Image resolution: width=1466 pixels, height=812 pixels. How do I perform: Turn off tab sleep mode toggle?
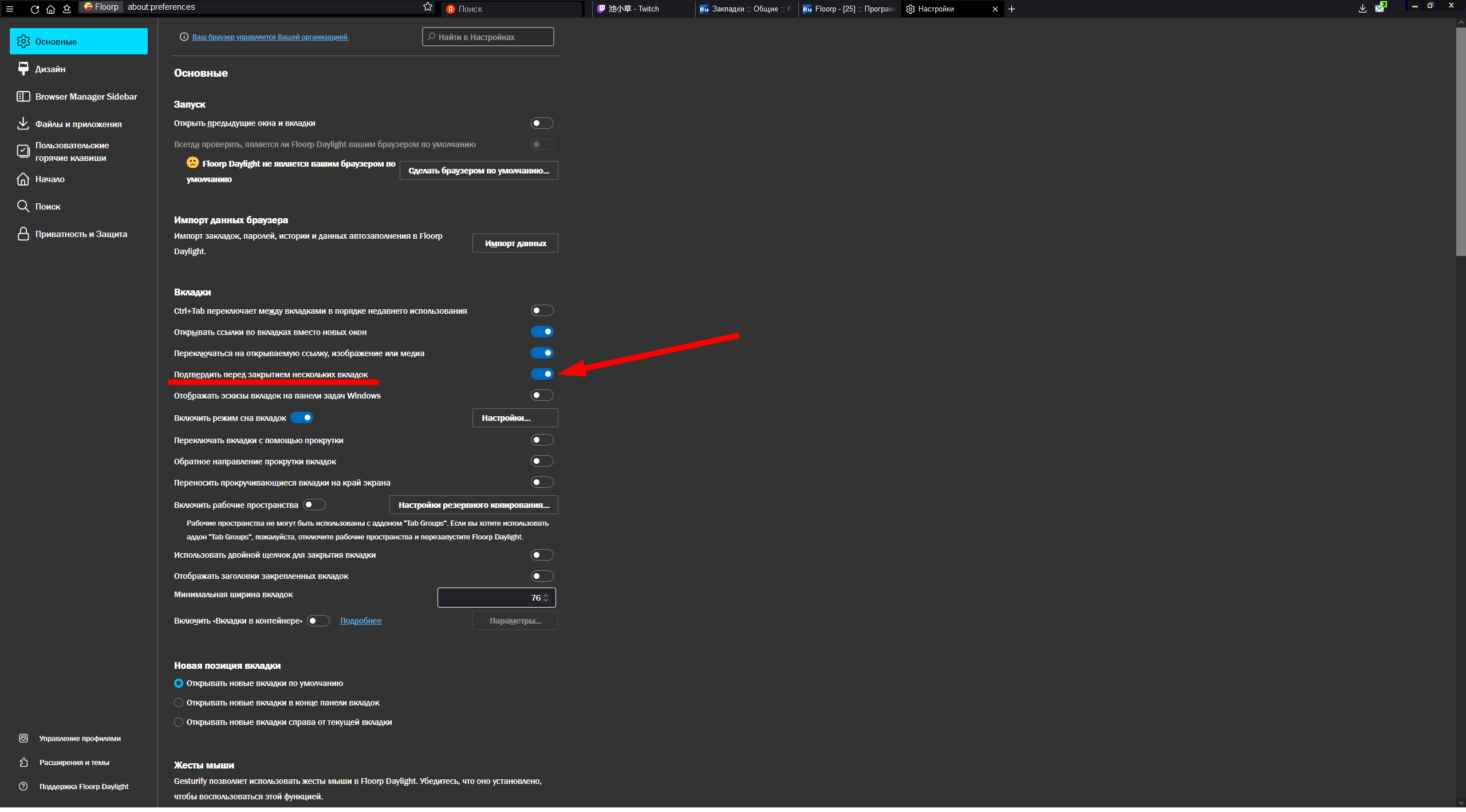click(x=302, y=417)
